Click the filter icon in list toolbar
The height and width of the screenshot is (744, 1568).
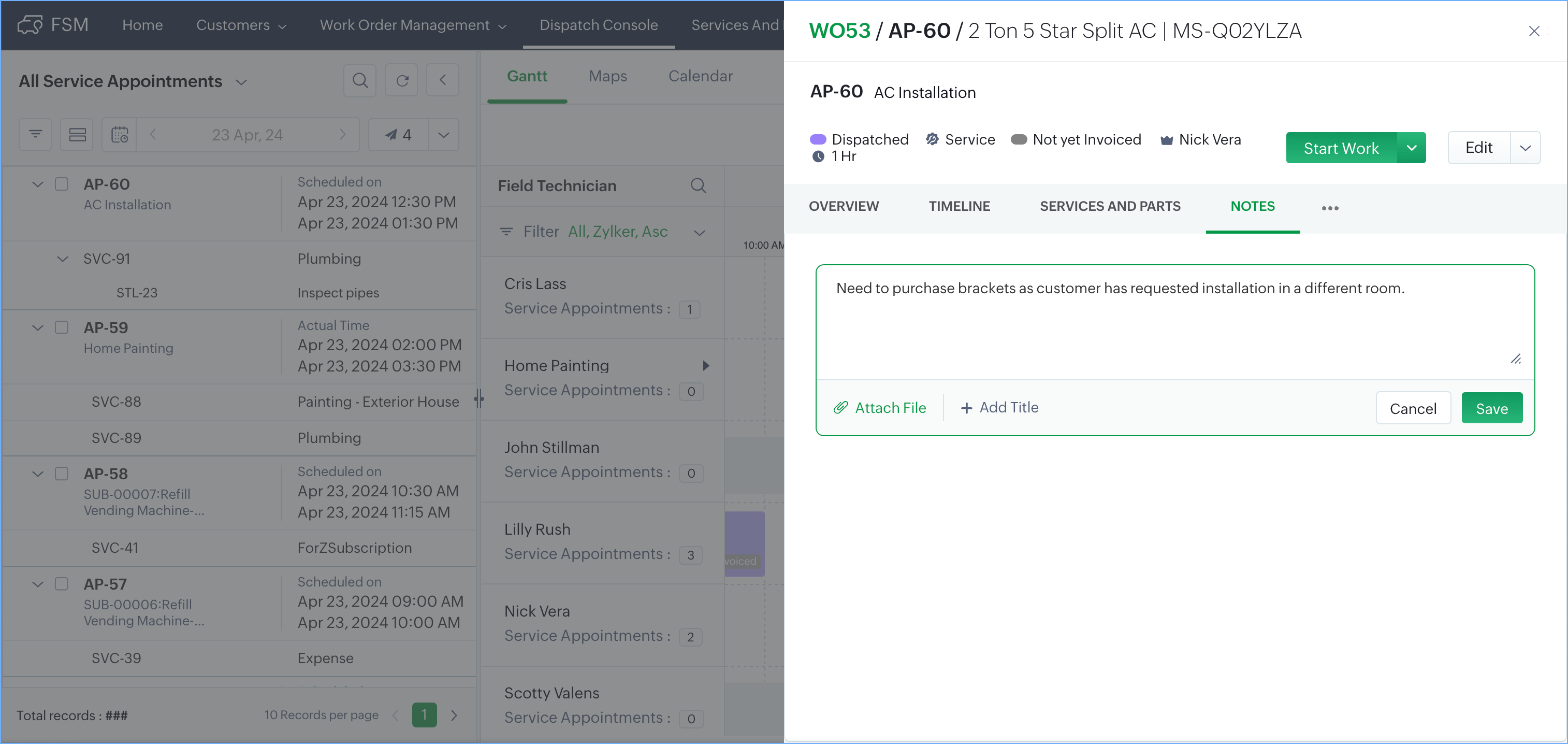[x=35, y=135]
